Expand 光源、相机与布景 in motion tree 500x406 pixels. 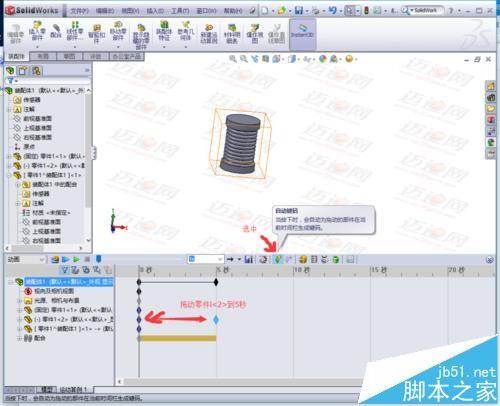click(x=20, y=301)
